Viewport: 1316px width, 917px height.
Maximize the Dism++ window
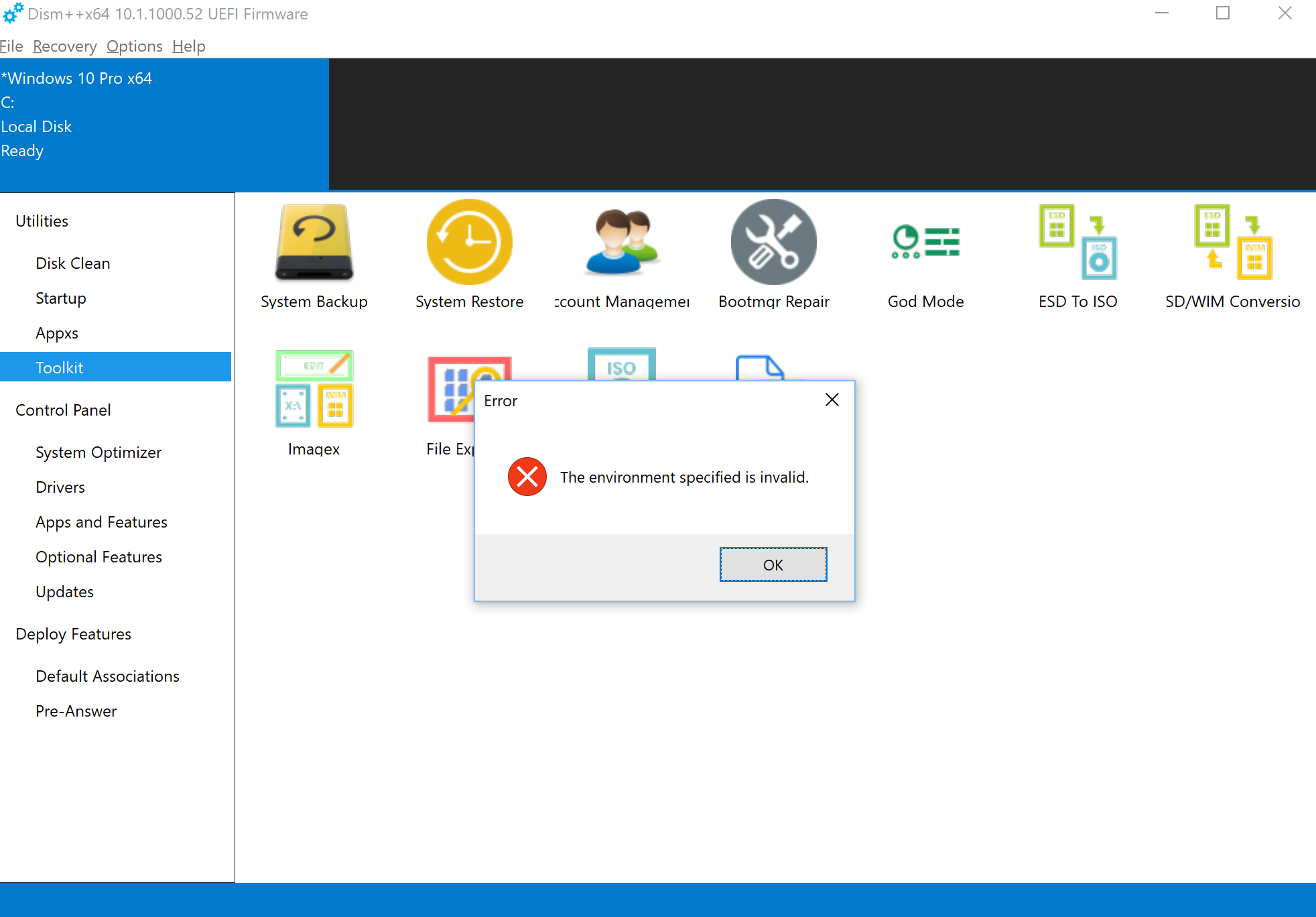[x=1223, y=13]
